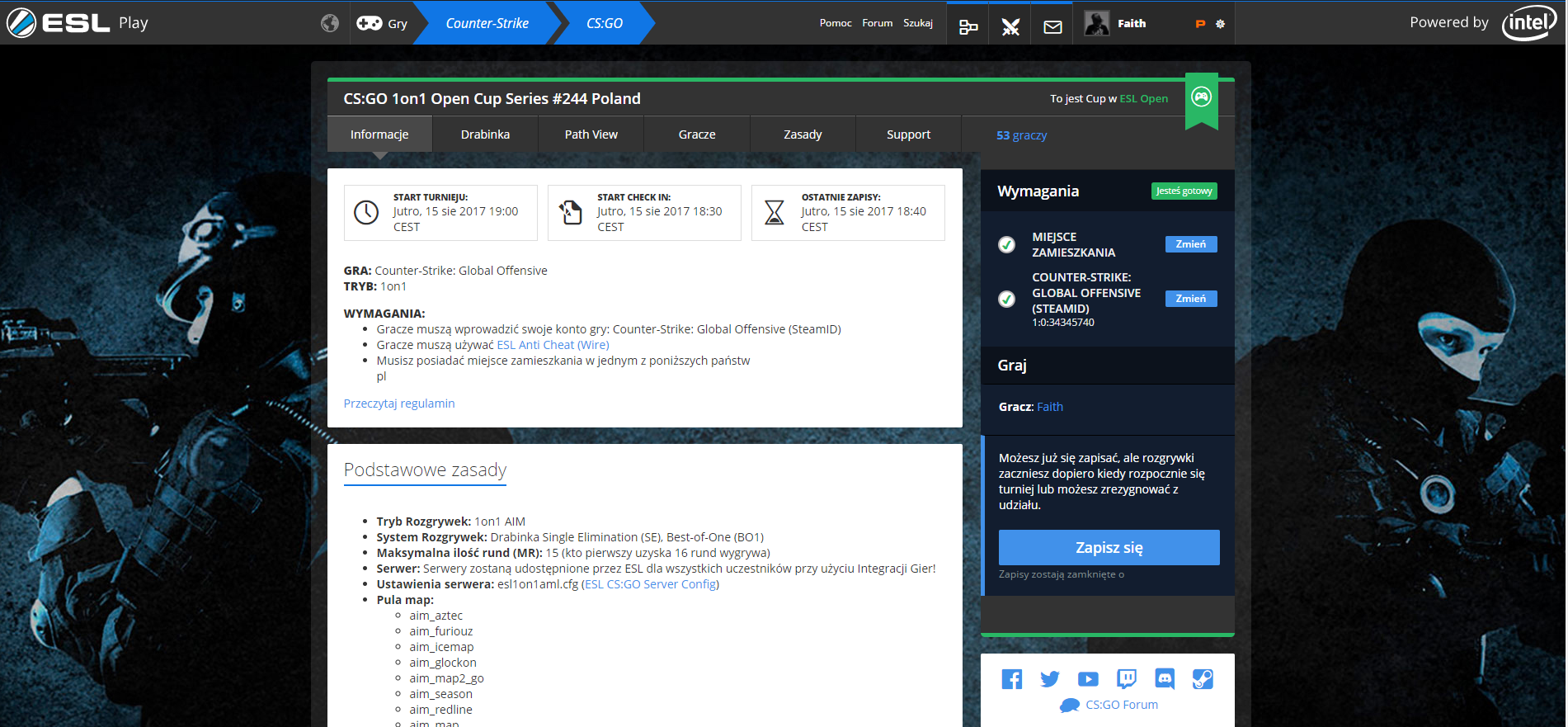
Task: Switch to the Drabinka tab
Action: [485, 135]
